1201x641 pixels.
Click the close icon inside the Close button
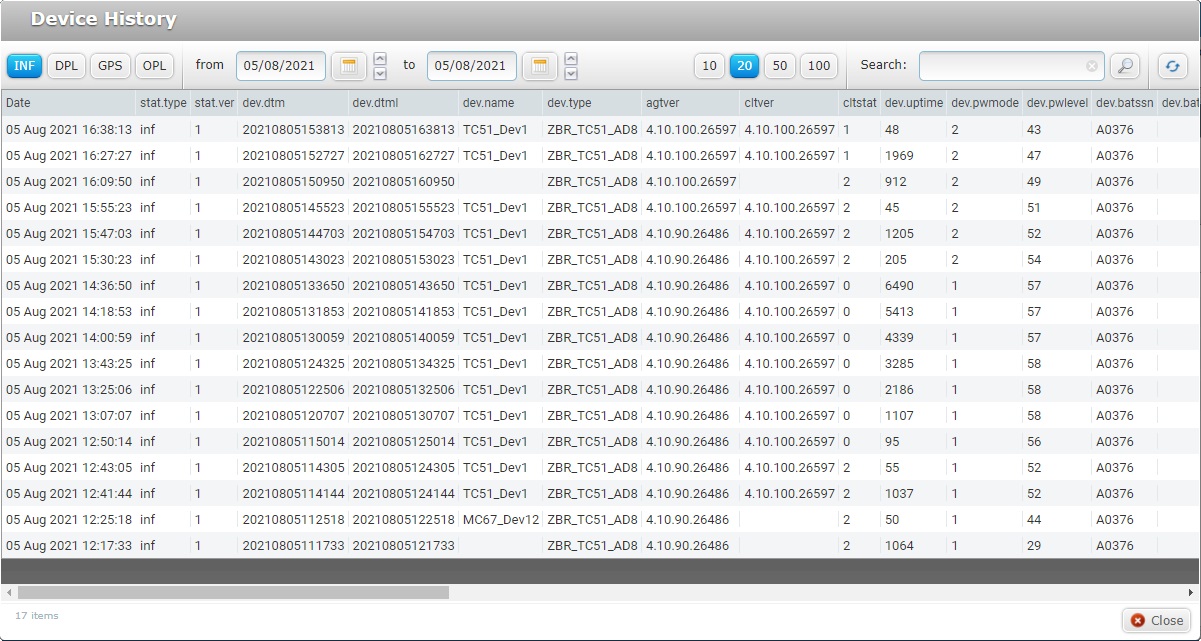tap(1138, 620)
